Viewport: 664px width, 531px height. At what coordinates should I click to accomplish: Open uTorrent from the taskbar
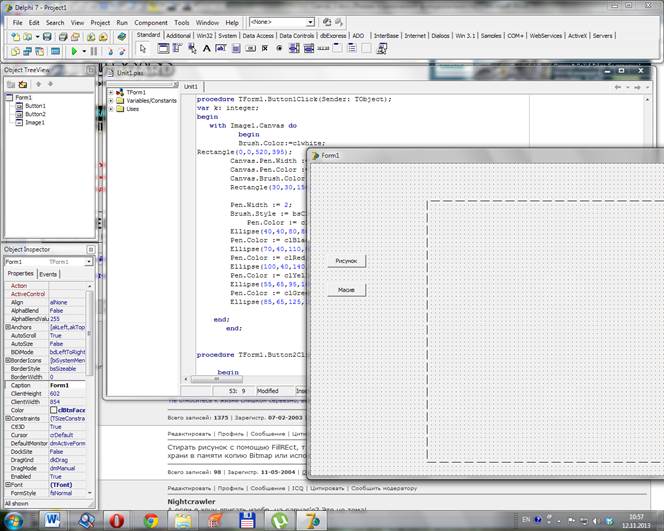click(279, 521)
